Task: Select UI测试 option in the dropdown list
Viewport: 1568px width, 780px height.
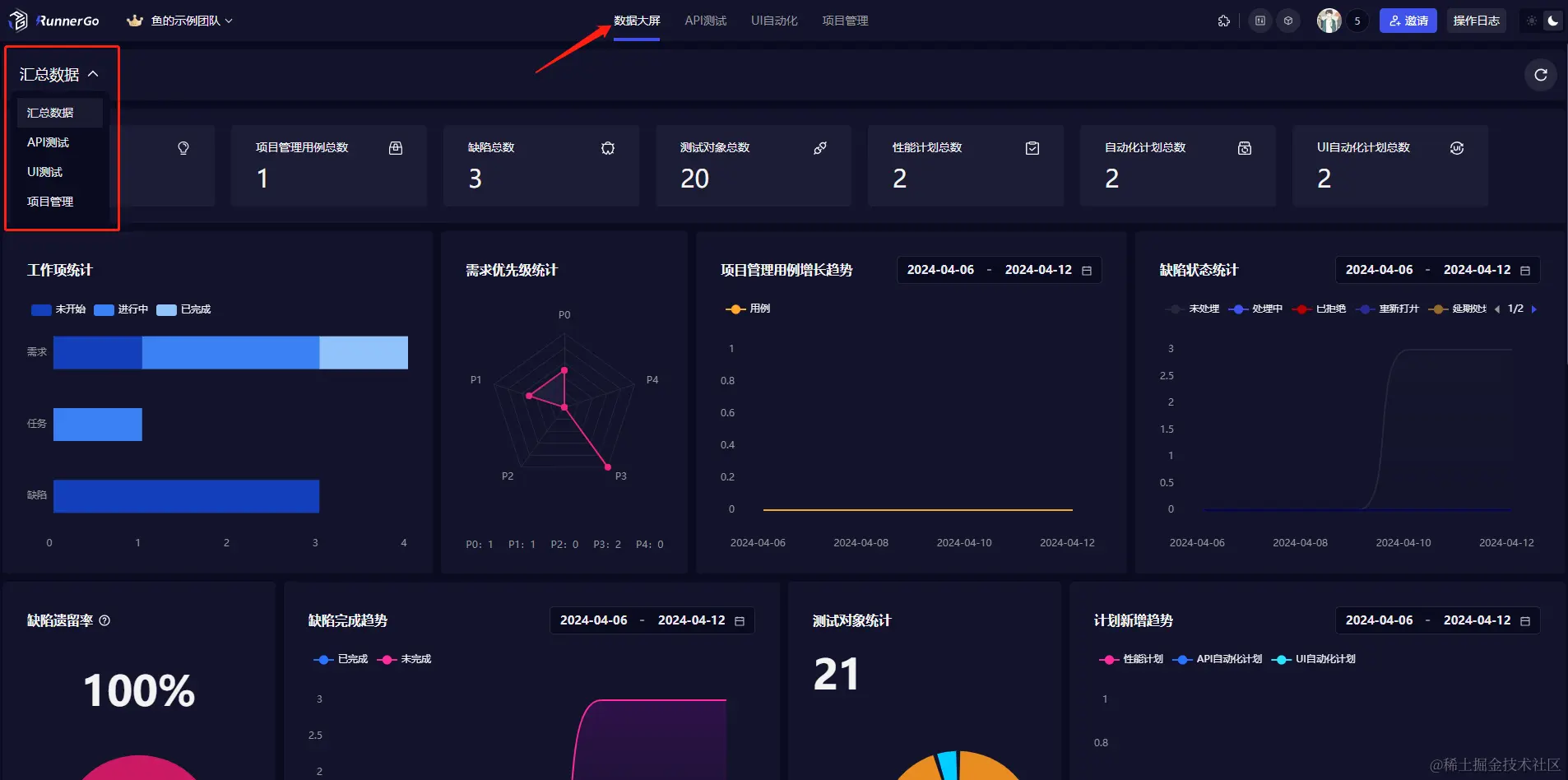Action: [x=60, y=172]
